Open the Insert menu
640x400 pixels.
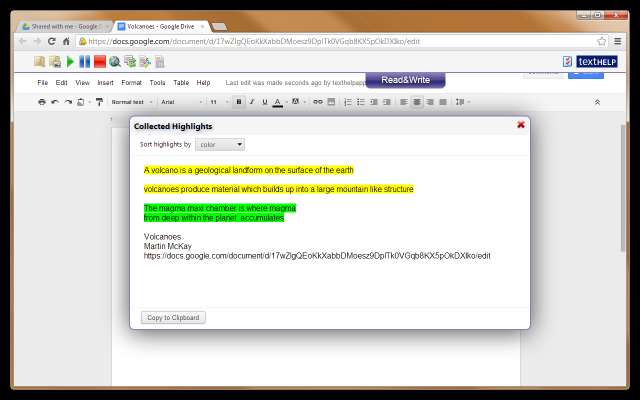(105, 82)
